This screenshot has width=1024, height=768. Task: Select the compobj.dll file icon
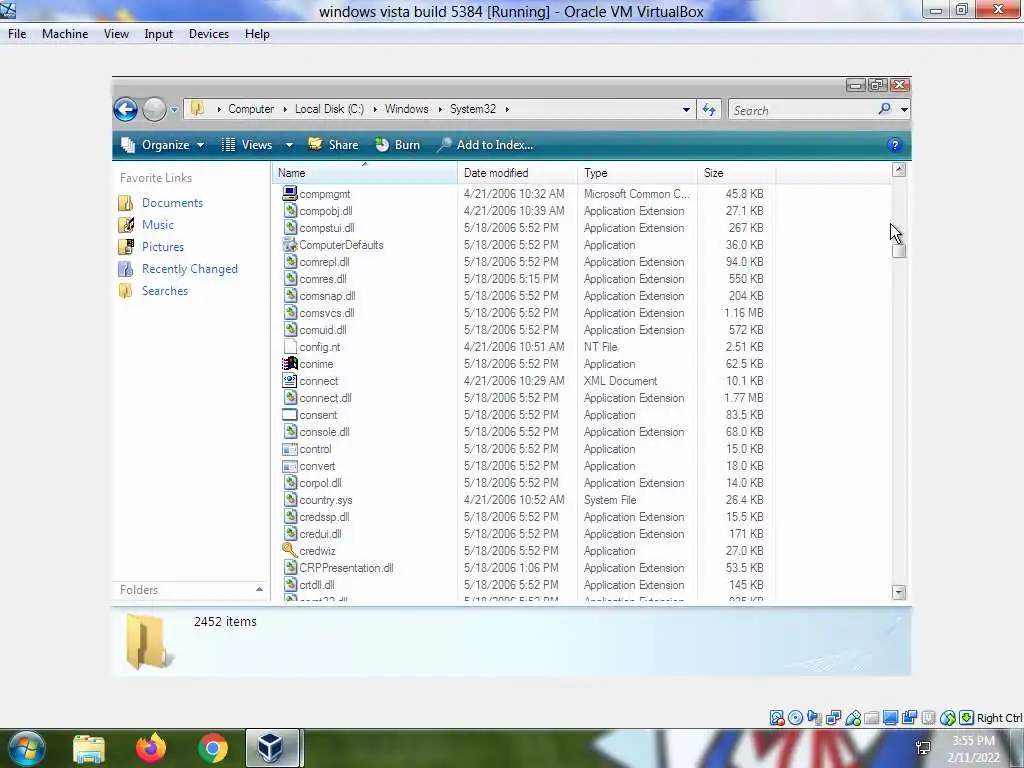(x=290, y=210)
